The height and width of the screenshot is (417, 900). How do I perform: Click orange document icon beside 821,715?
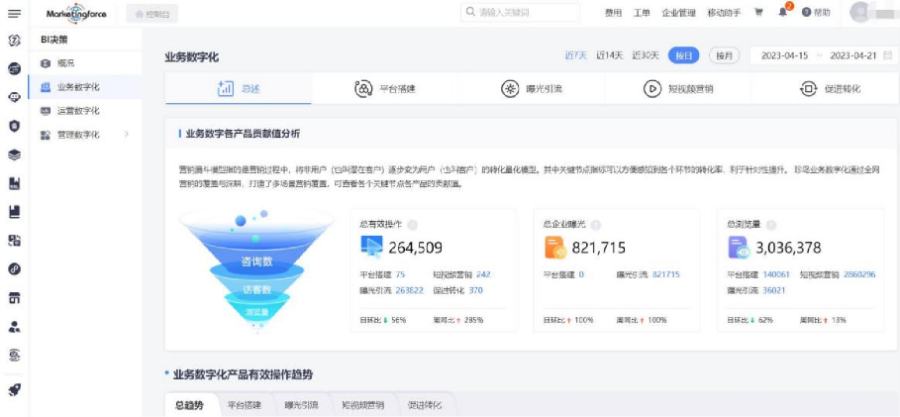tap(555, 247)
